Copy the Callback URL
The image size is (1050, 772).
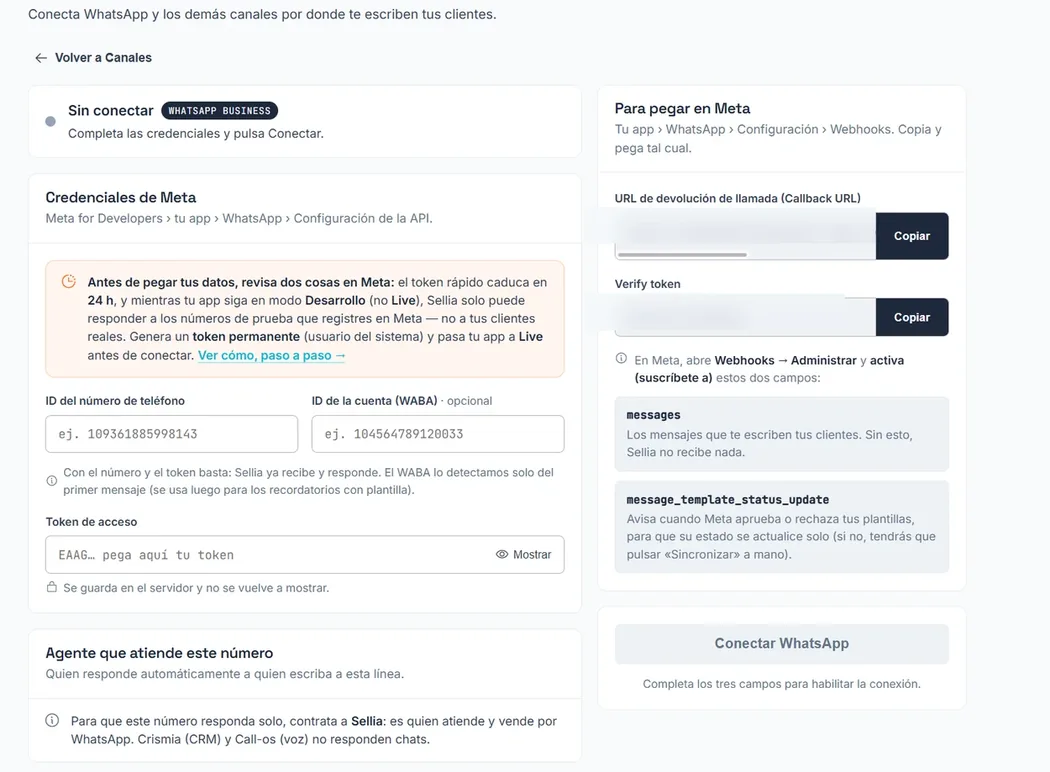[912, 236]
